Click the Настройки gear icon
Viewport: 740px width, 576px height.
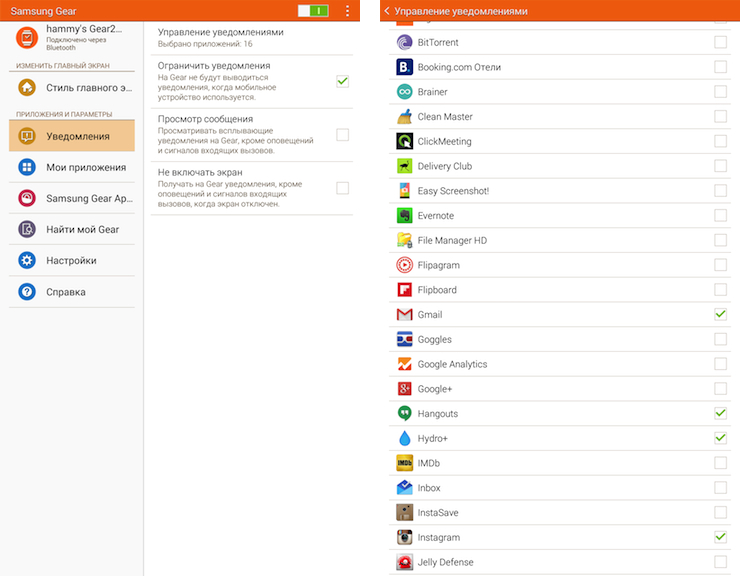tap(27, 261)
